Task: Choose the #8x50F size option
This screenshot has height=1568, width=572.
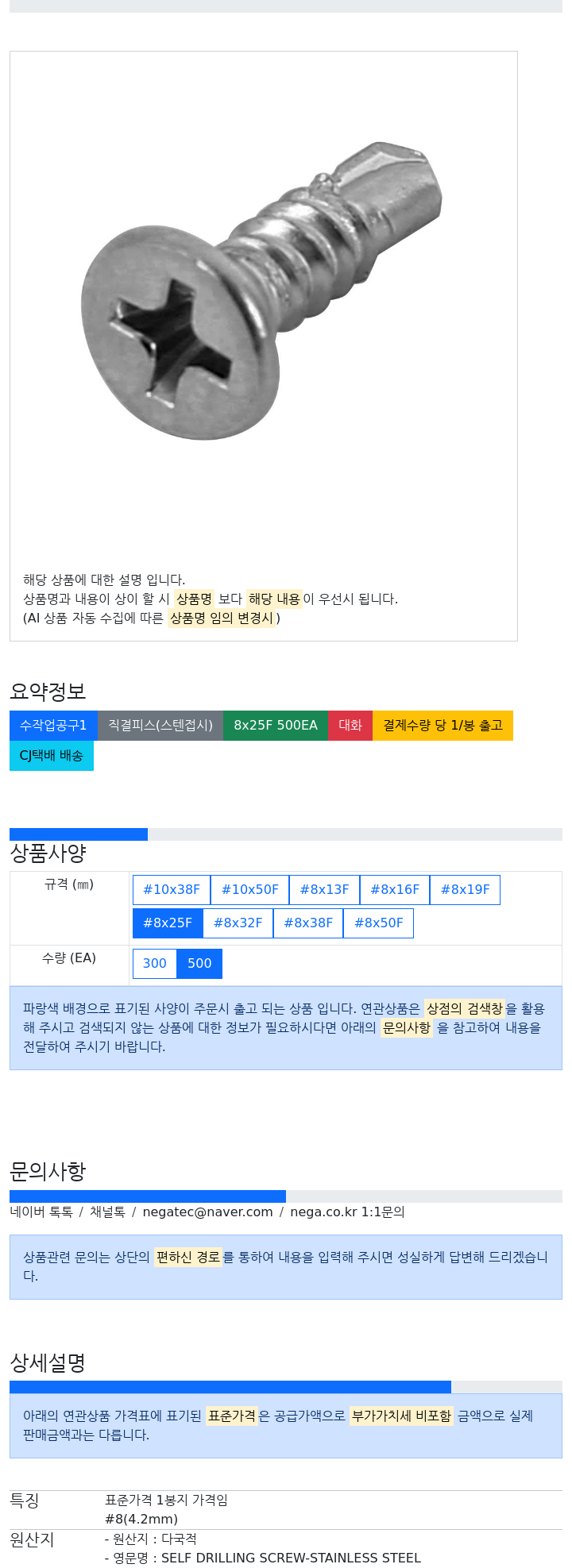Action: click(378, 923)
